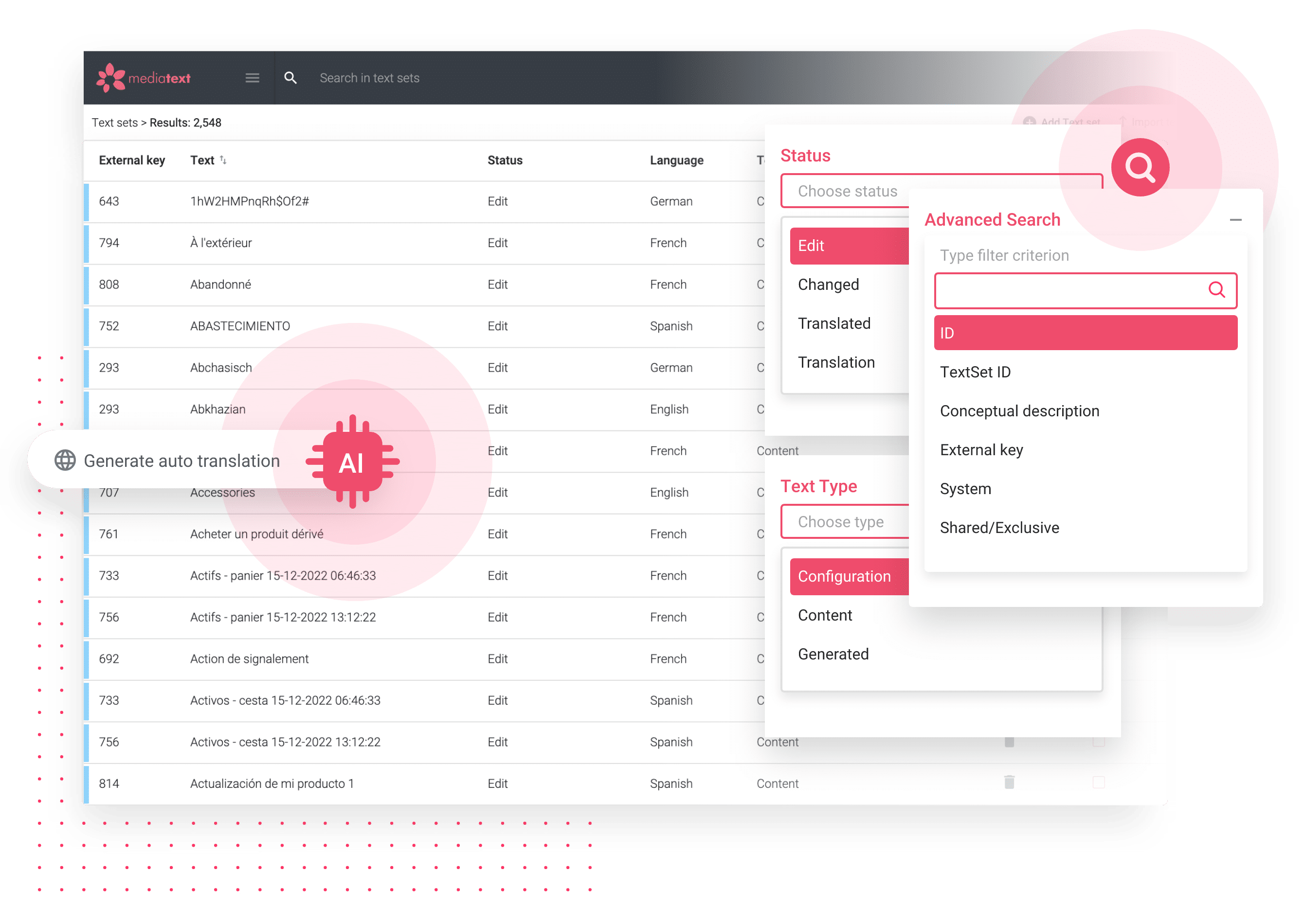The height and width of the screenshot is (924, 1304).
Task: Click inside the Type filter criterion input field
Action: tap(1085, 291)
